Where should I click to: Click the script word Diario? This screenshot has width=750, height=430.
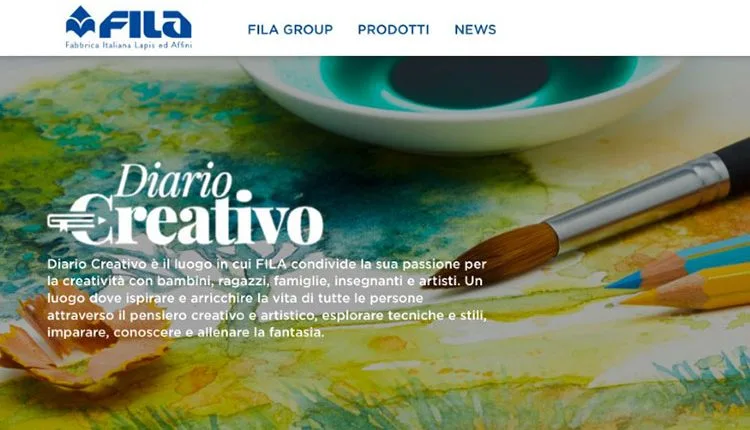coord(174,180)
